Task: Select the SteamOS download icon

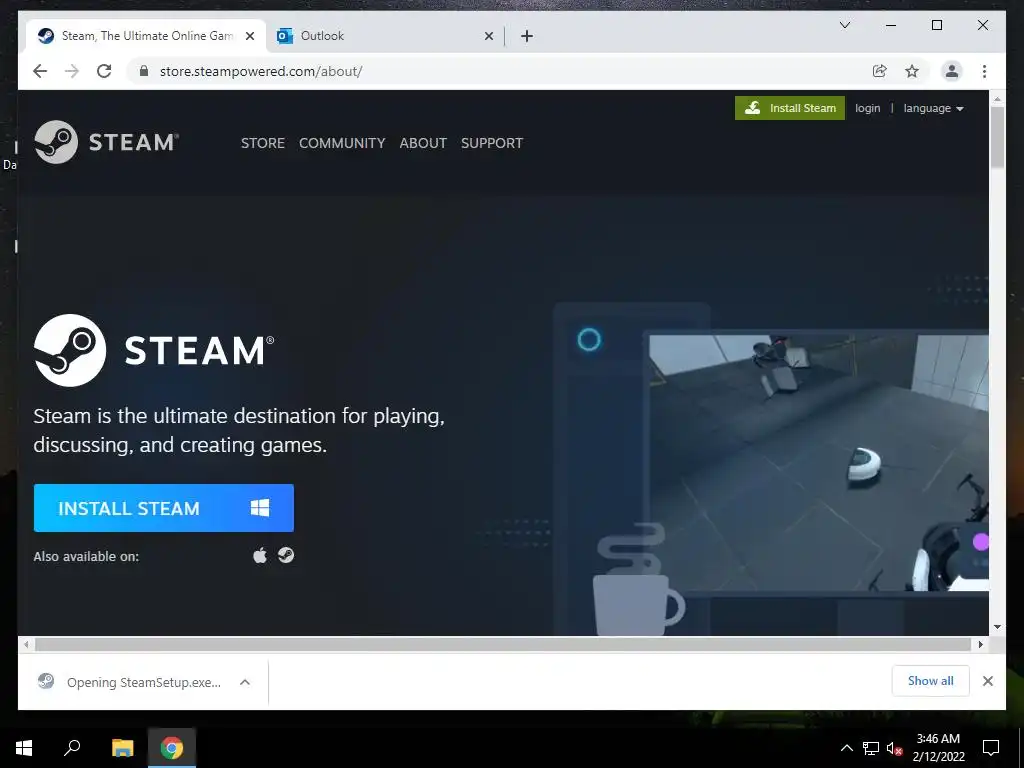Action: pos(286,555)
